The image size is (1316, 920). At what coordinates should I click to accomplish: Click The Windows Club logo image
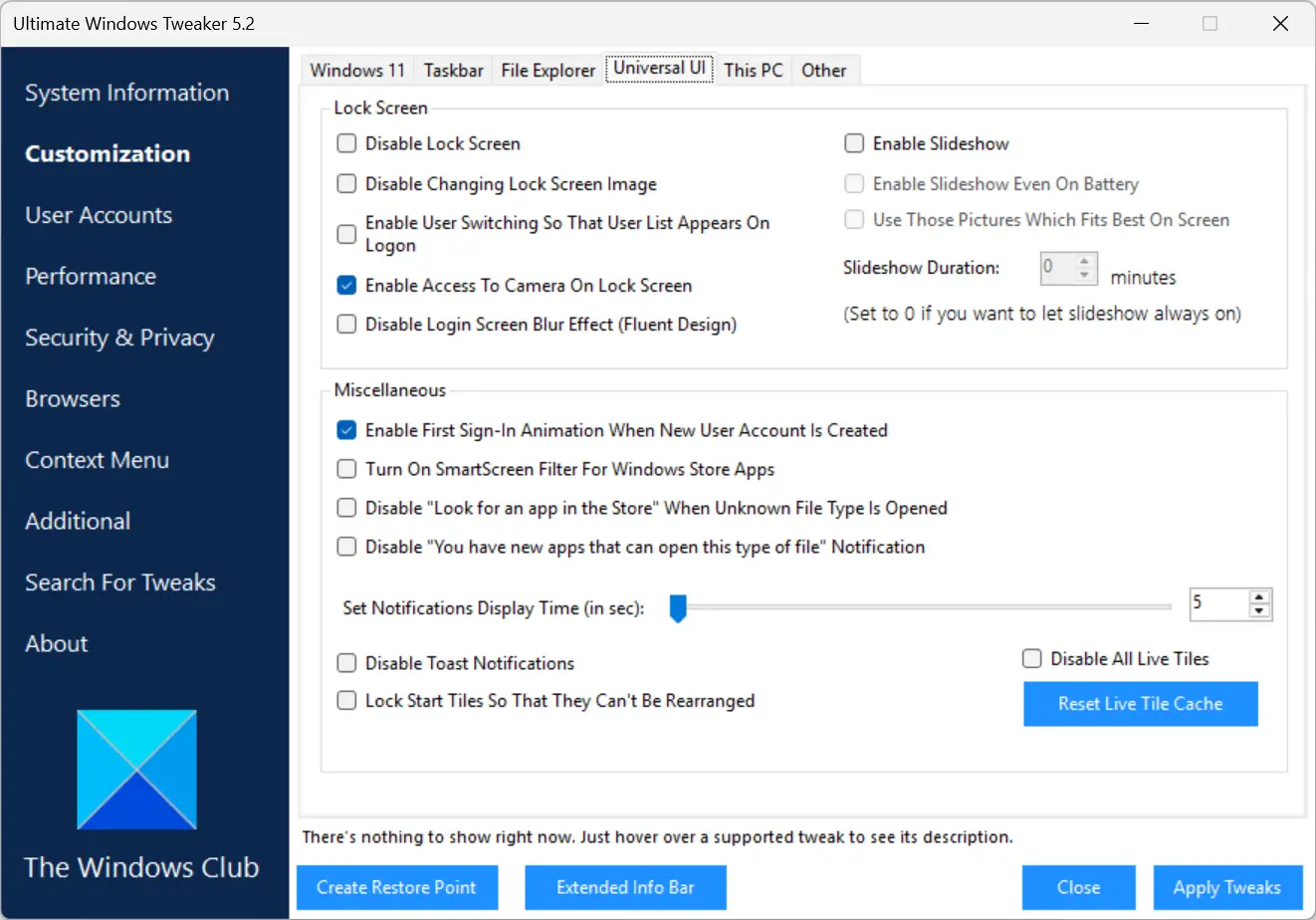click(x=136, y=770)
